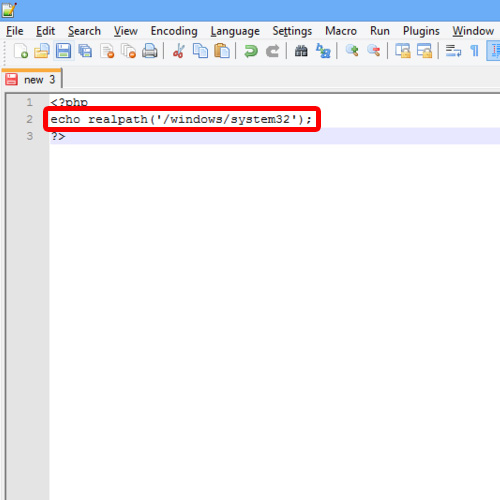
Task: Print the document via the printer icon
Action: pos(150,51)
